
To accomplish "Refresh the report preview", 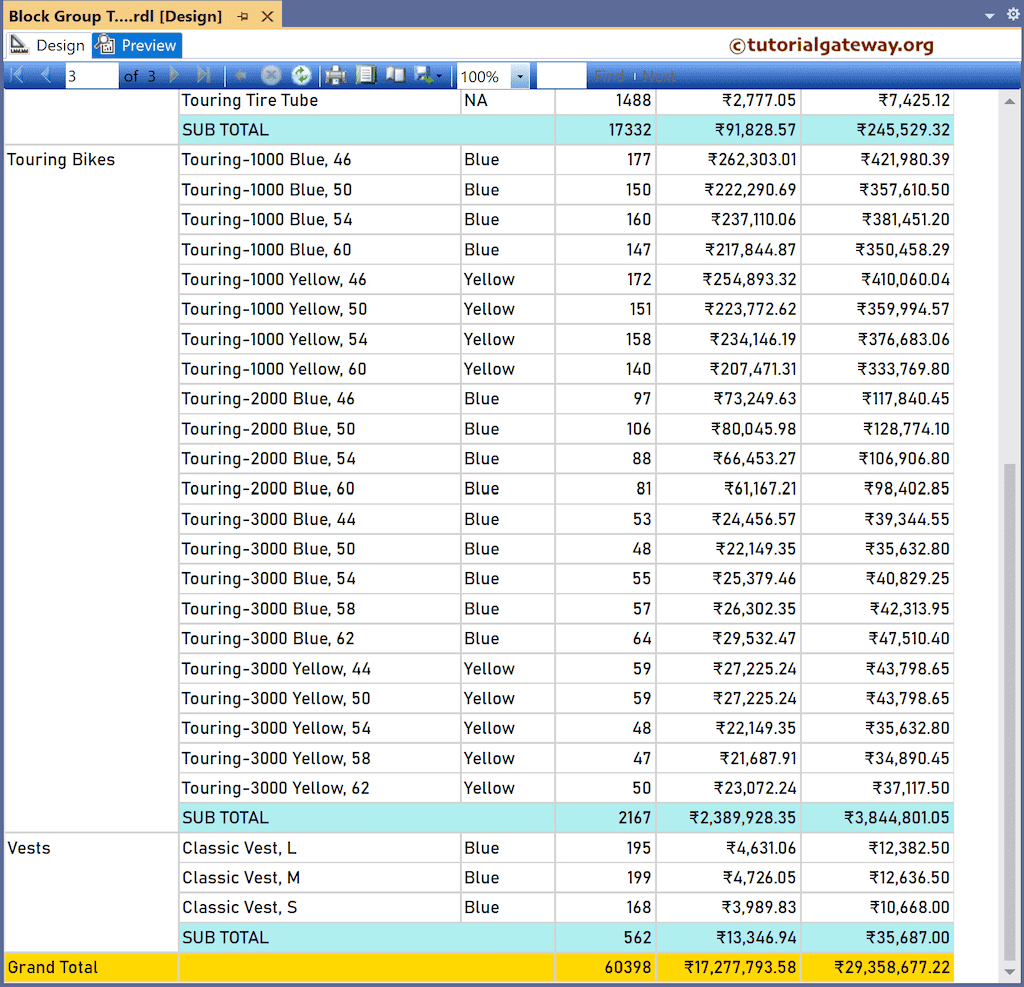I will (302, 75).
